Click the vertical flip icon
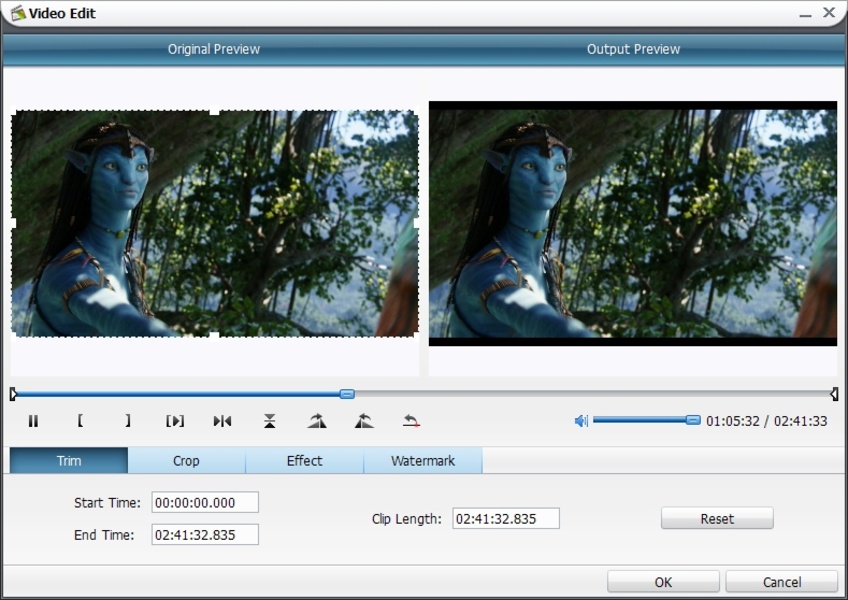Viewport: 848px width, 600px height. coord(270,421)
